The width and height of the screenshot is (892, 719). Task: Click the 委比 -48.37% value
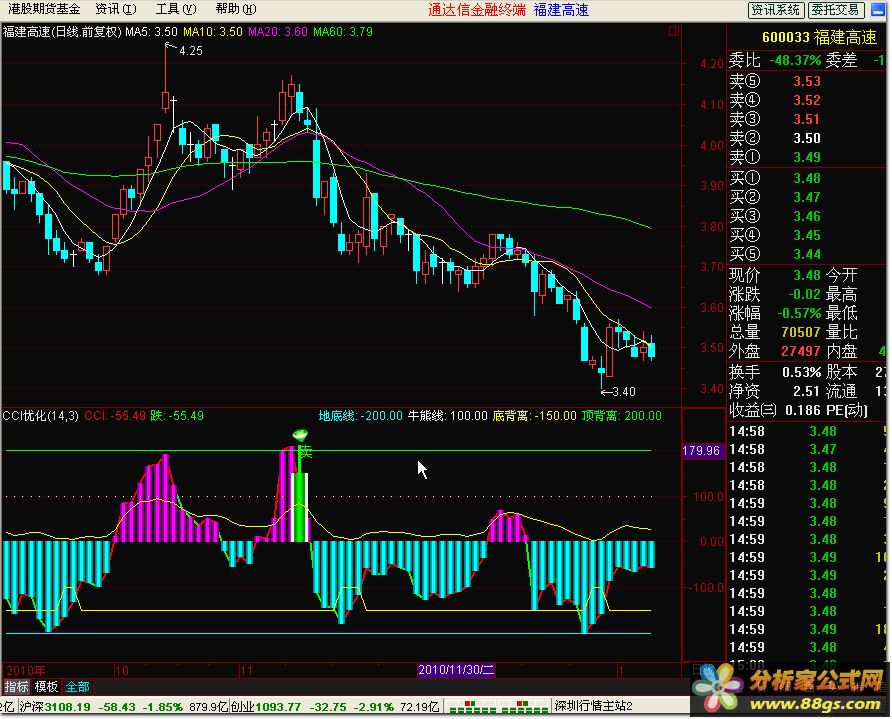pyautogui.click(x=795, y=60)
